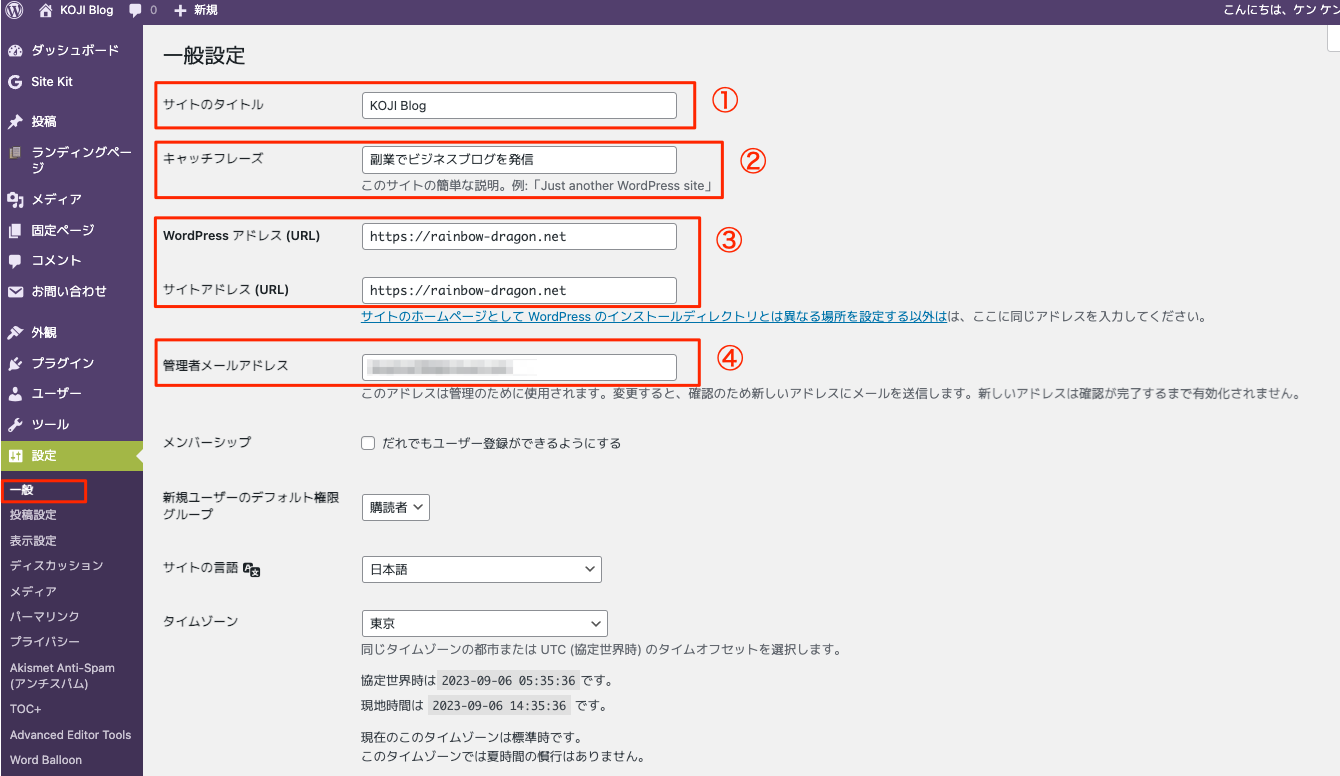Click the Site Kit G icon
The image size is (1340, 776).
[x=15, y=81]
